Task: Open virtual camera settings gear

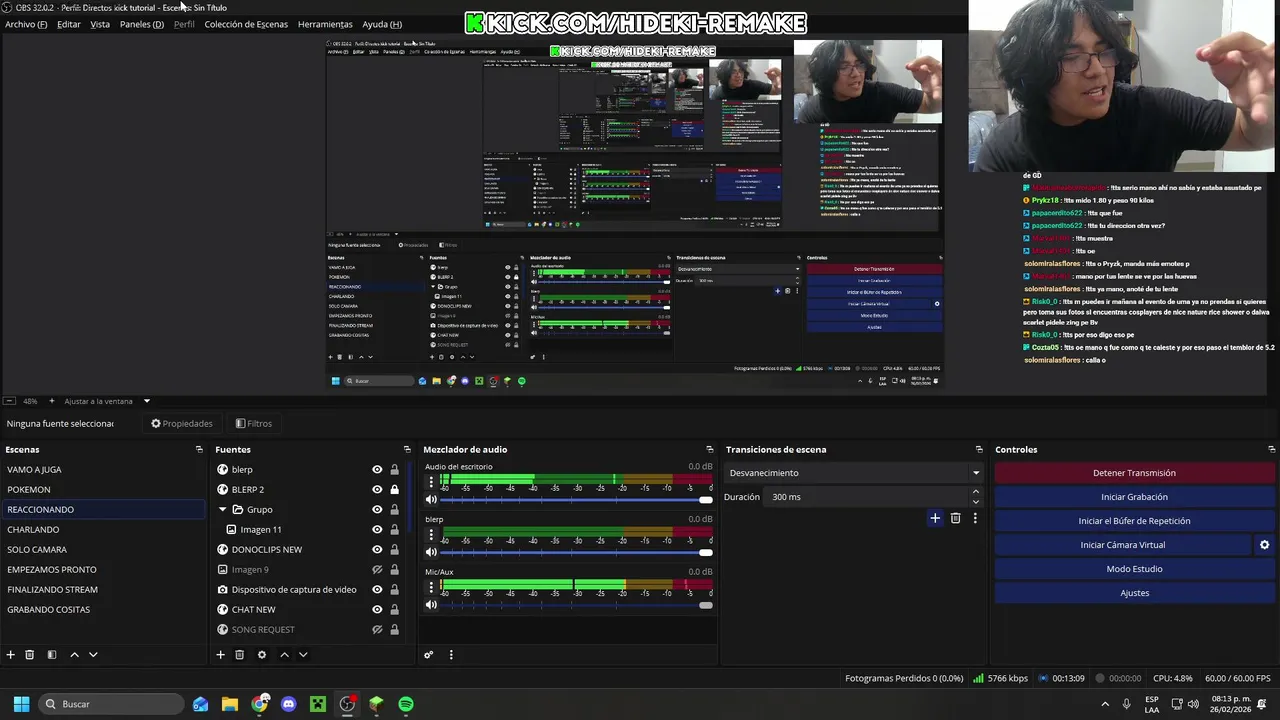Action: [1264, 545]
